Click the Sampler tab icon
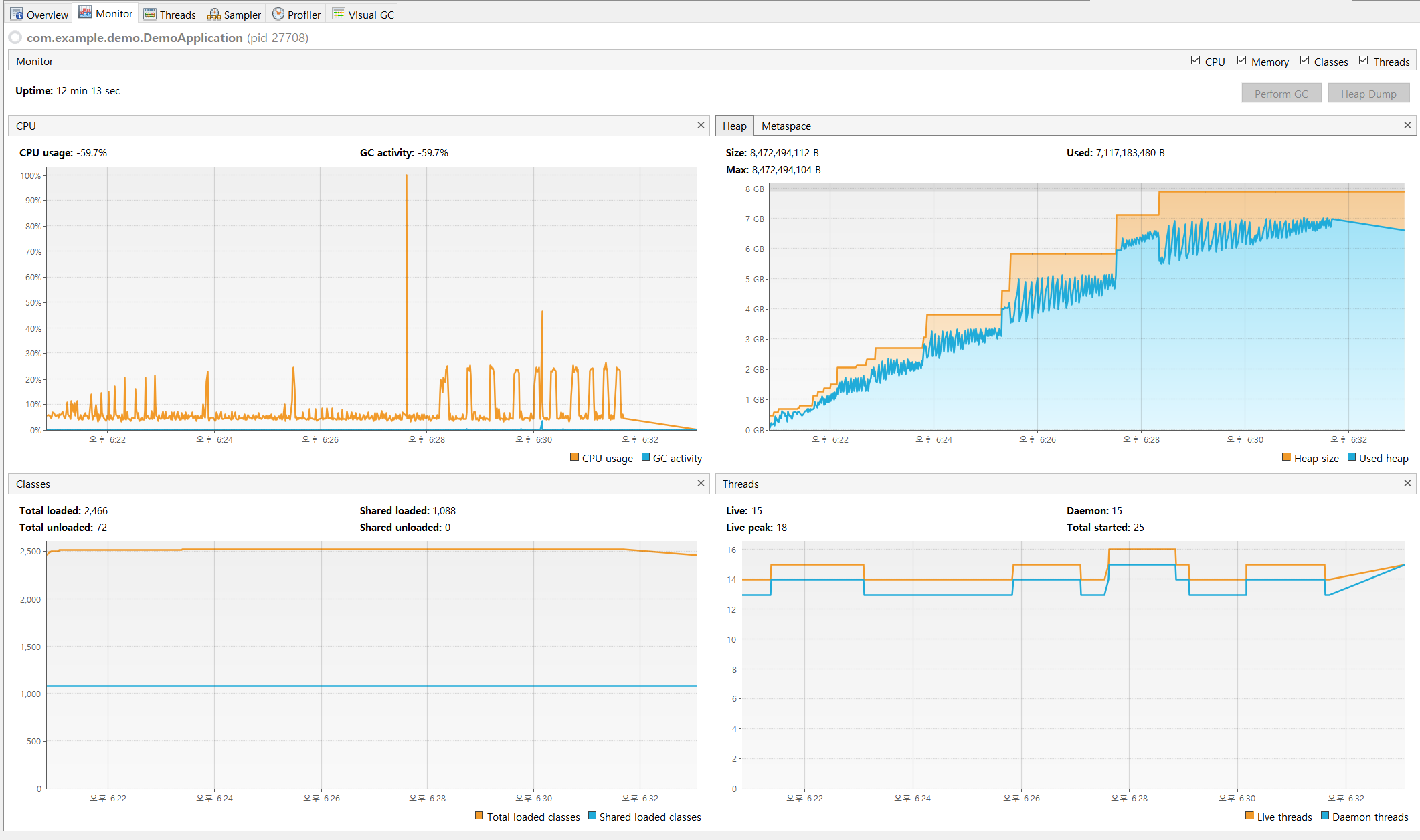The width and height of the screenshot is (1420, 840). tap(214, 14)
